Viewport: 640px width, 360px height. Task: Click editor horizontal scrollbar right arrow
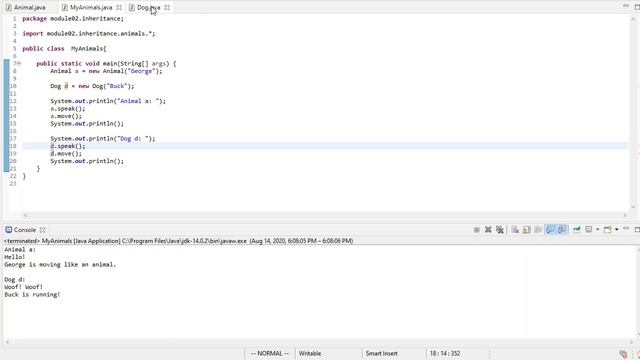coord(624,215)
